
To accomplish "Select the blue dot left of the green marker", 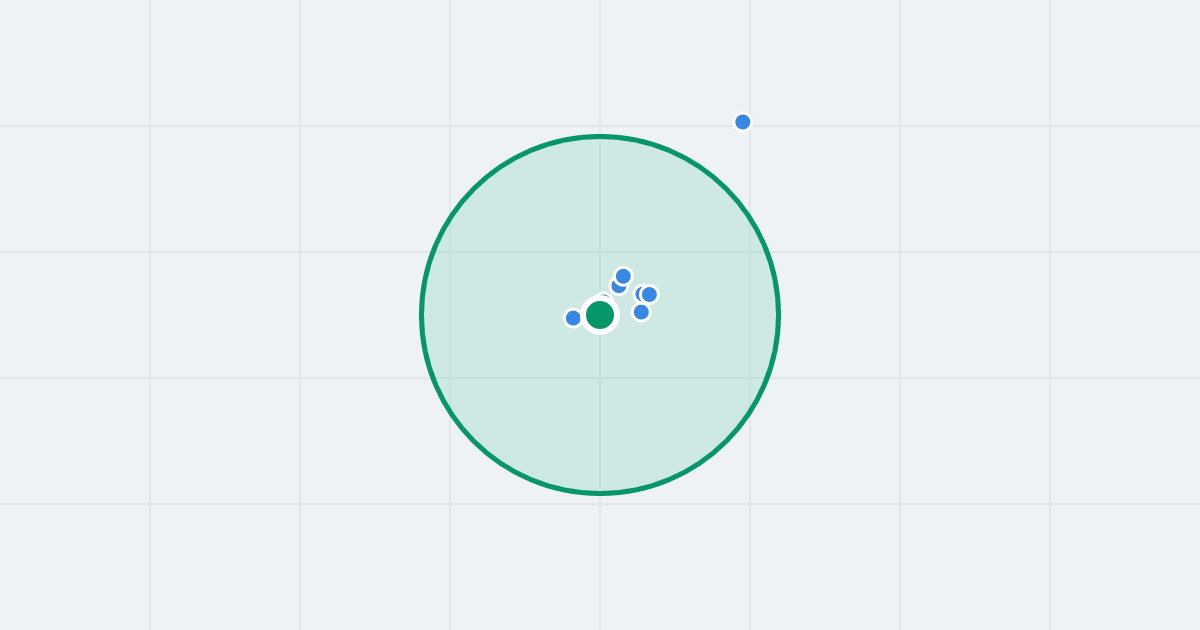I will [573, 318].
